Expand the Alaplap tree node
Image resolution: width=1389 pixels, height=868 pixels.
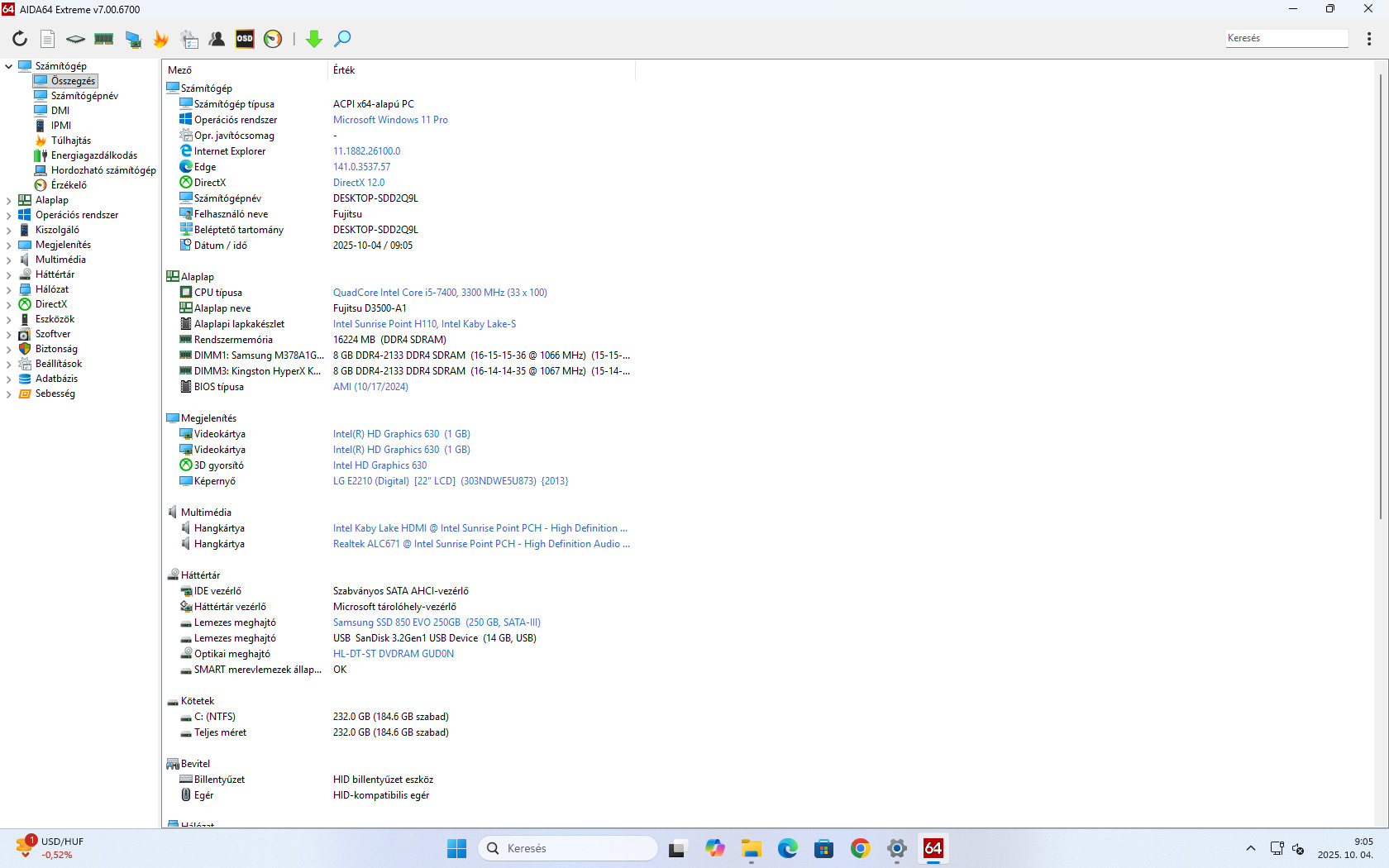pyautogui.click(x=8, y=200)
